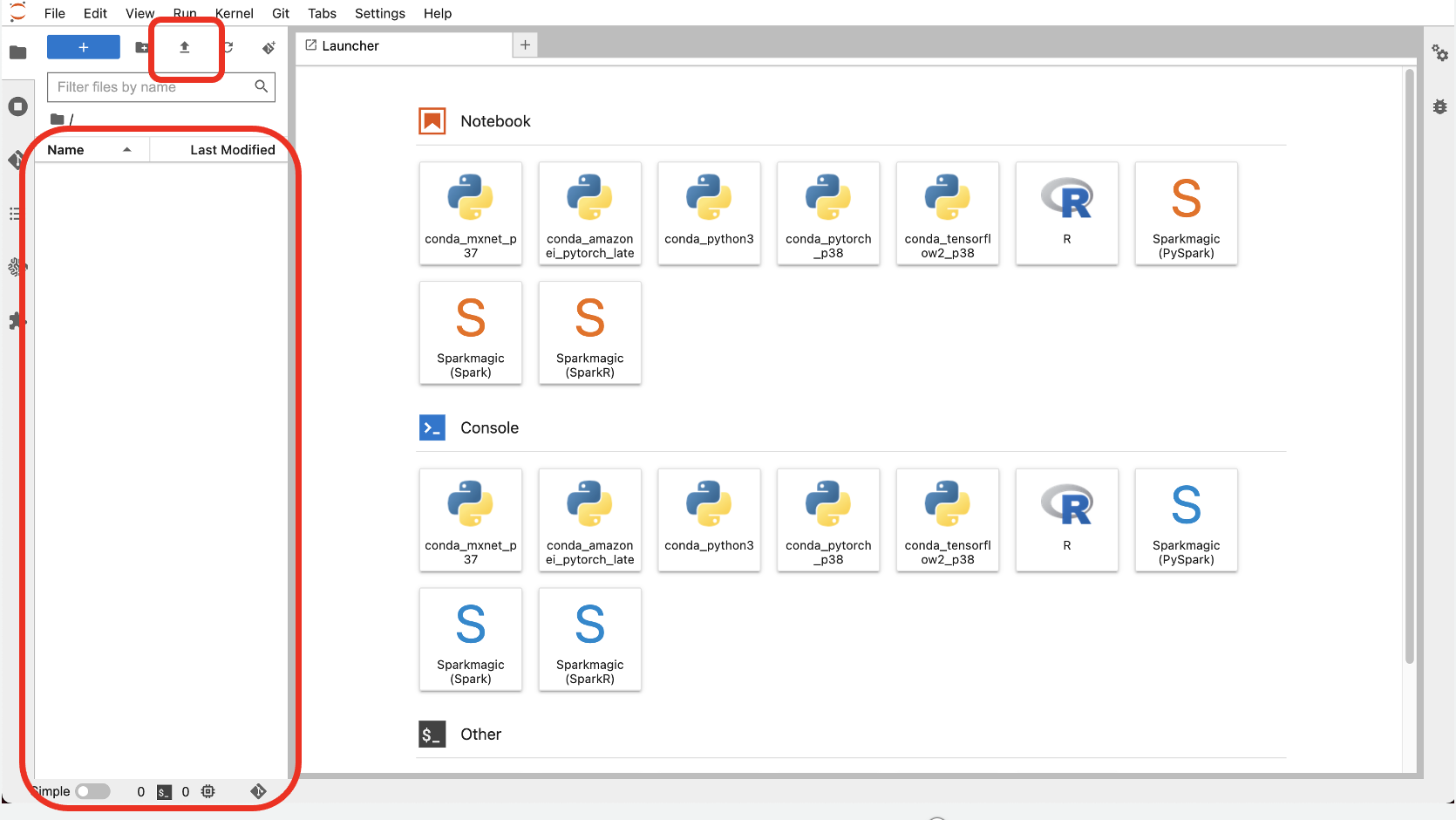This screenshot has width=1456, height=820.
Task: Open the Kernel menu
Action: pyautogui.click(x=235, y=13)
